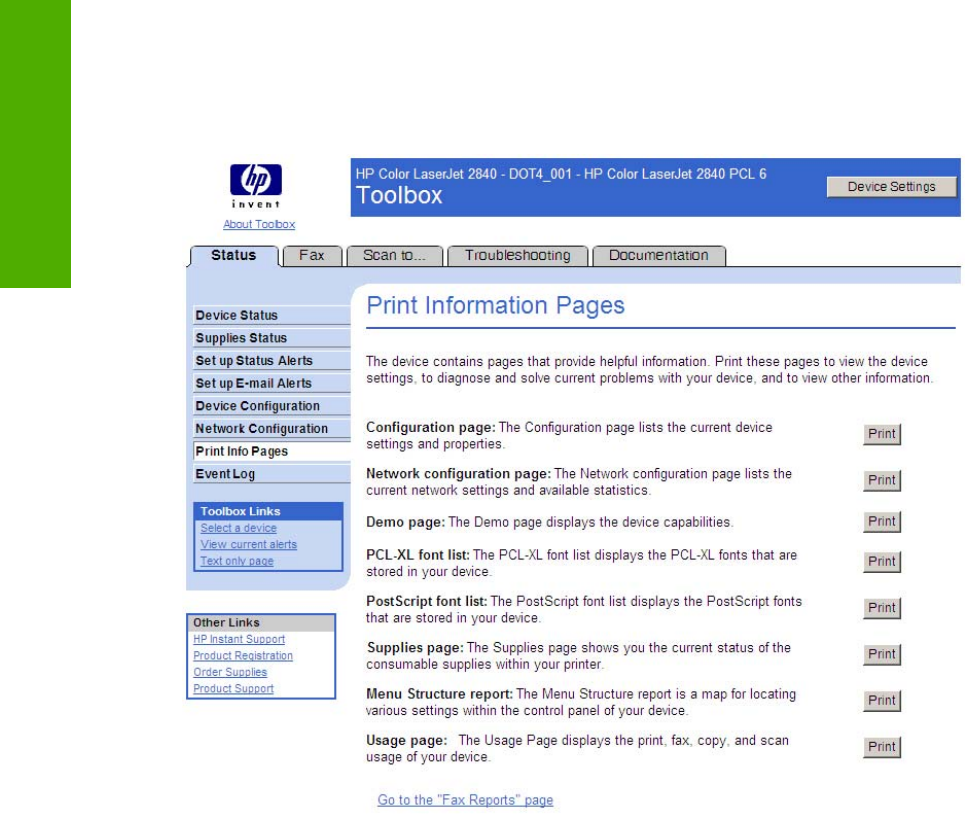Print the Configuration page
The width and height of the screenshot is (965, 818).
881,434
